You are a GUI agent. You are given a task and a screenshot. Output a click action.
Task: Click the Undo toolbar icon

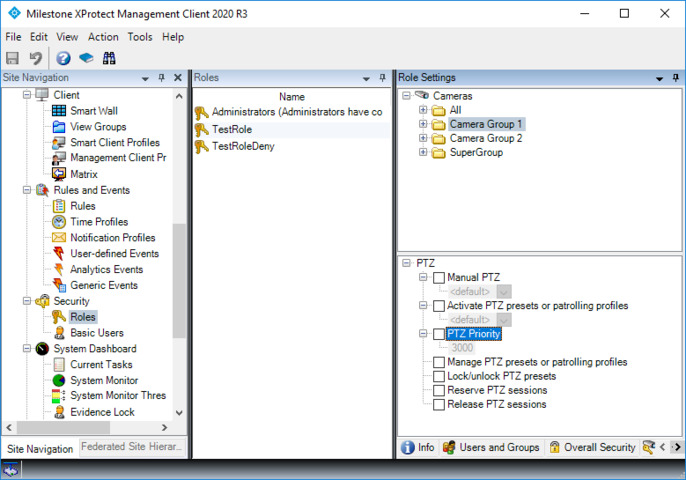[x=36, y=58]
